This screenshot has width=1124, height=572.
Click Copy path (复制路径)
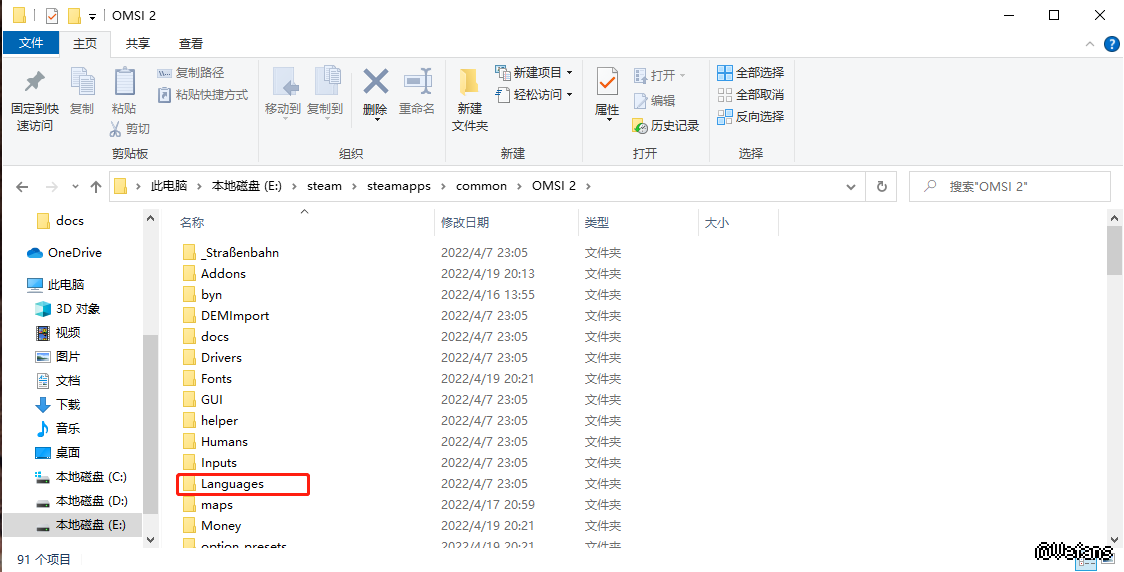(x=191, y=73)
